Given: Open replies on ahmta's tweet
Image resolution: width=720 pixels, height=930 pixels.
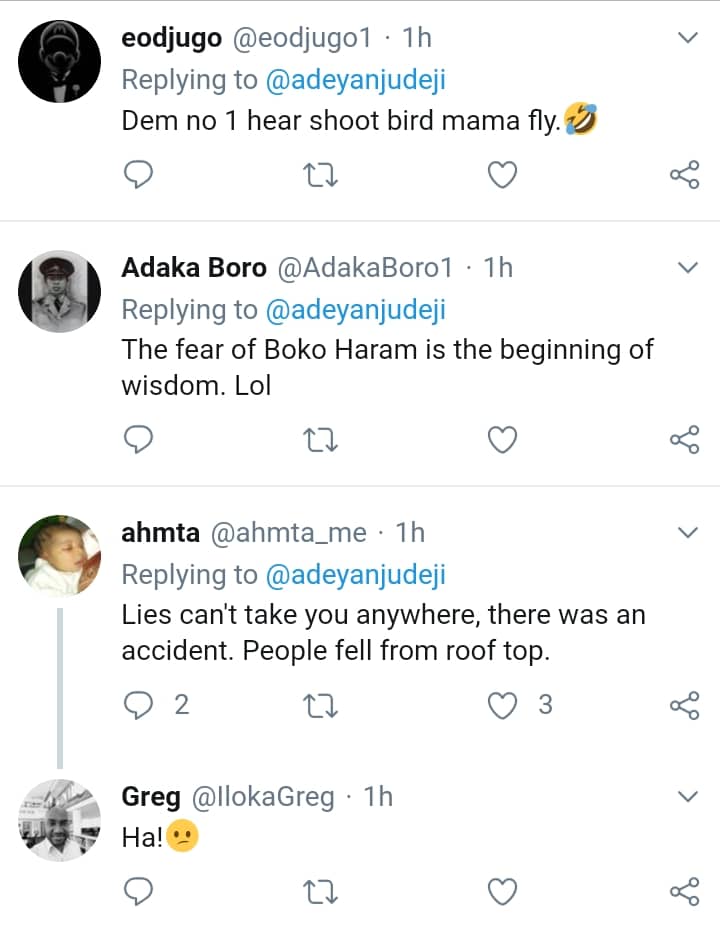Looking at the screenshot, I should tap(139, 705).
